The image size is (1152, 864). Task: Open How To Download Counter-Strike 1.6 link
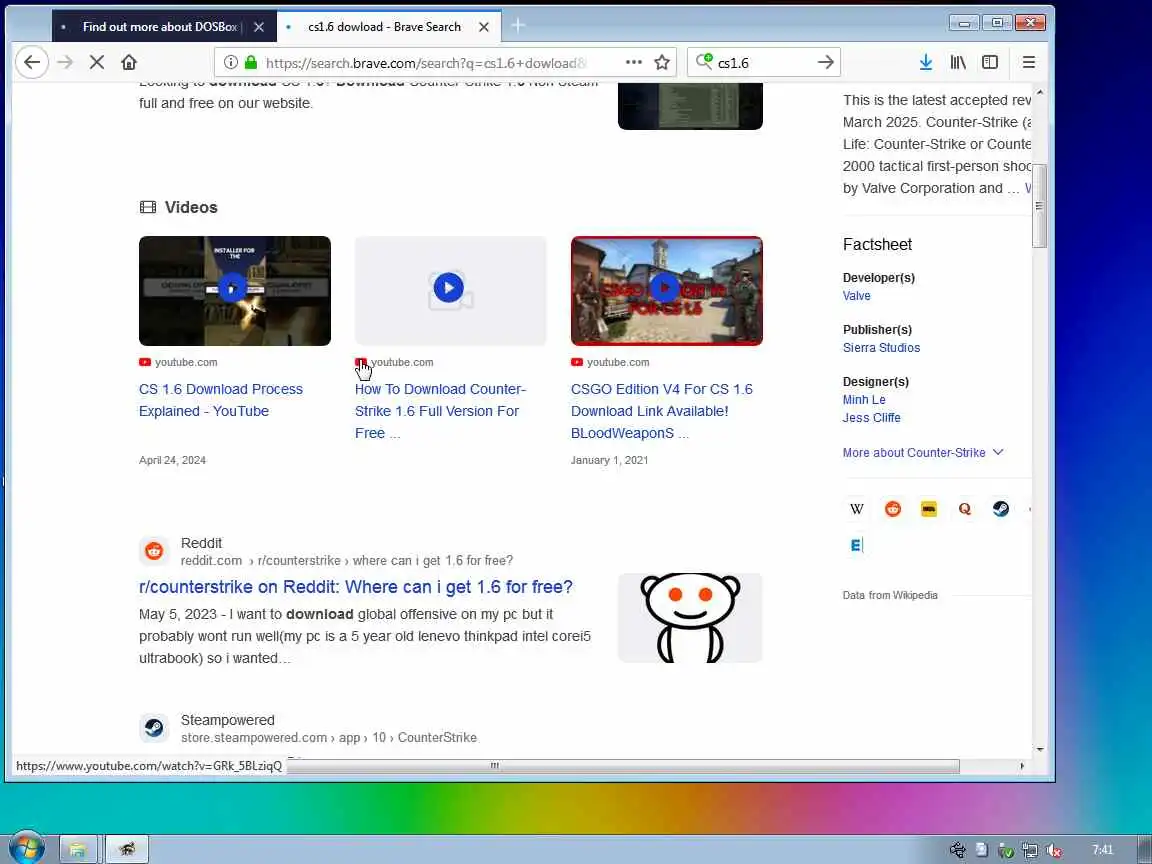(x=440, y=411)
